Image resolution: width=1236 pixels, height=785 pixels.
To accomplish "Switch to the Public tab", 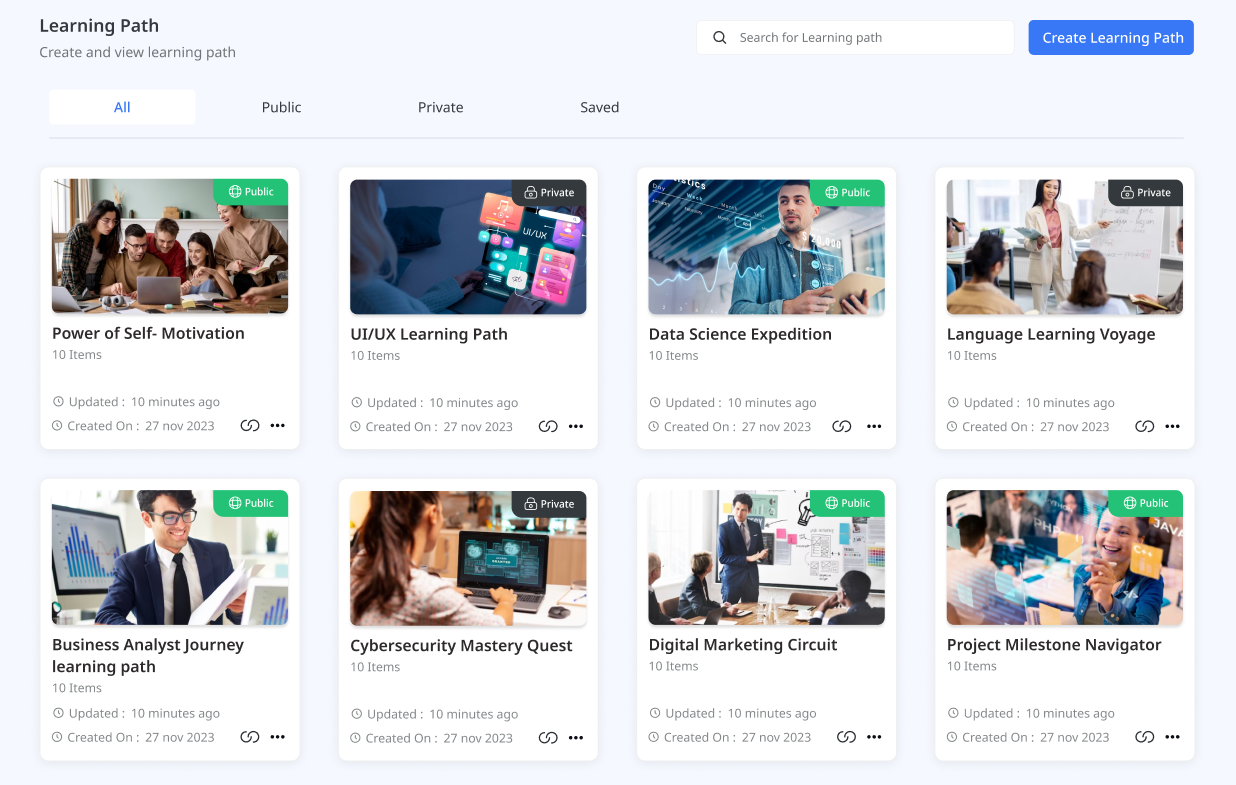I will (x=281, y=107).
